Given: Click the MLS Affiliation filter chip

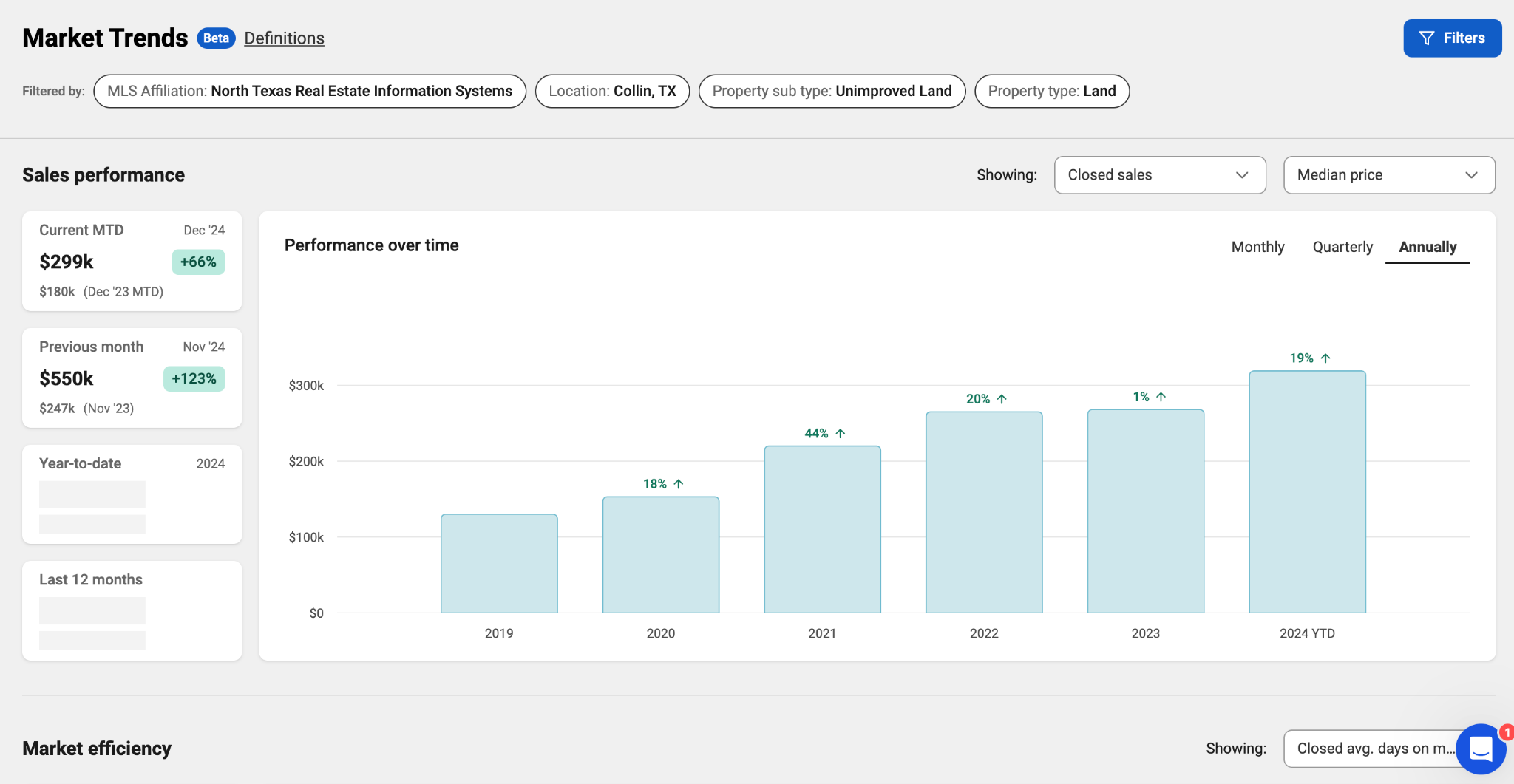Looking at the screenshot, I should tap(310, 92).
